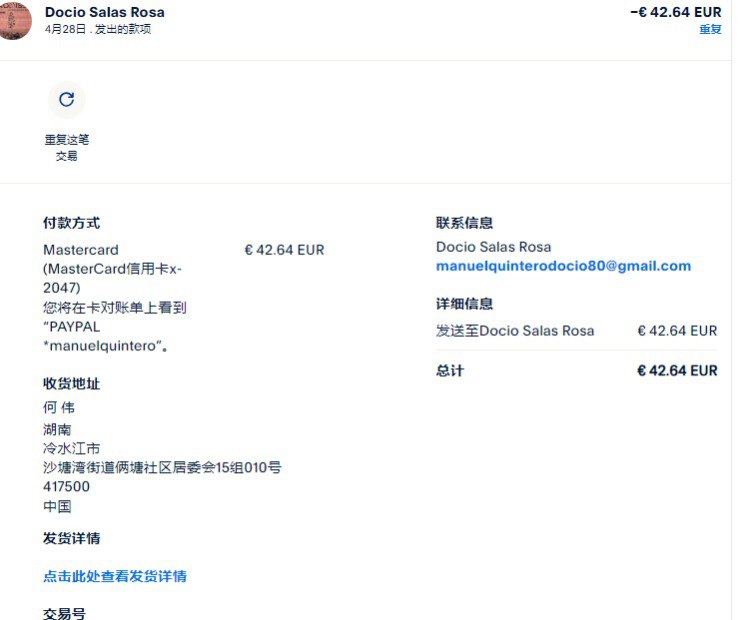Click the 详细信息 section heading
748x620 pixels.
pyautogui.click(x=464, y=304)
